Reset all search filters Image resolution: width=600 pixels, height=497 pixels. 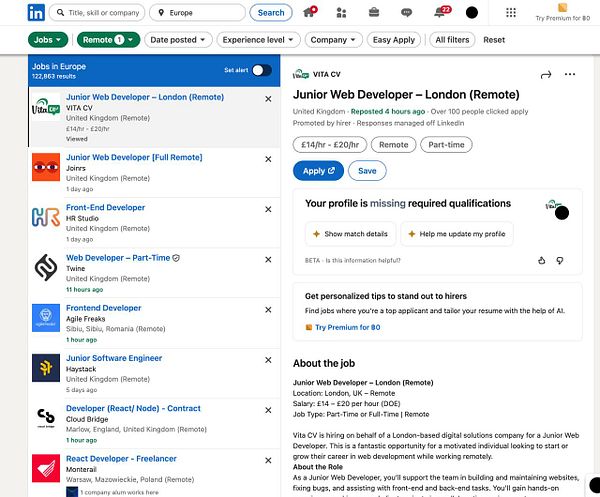pos(494,40)
